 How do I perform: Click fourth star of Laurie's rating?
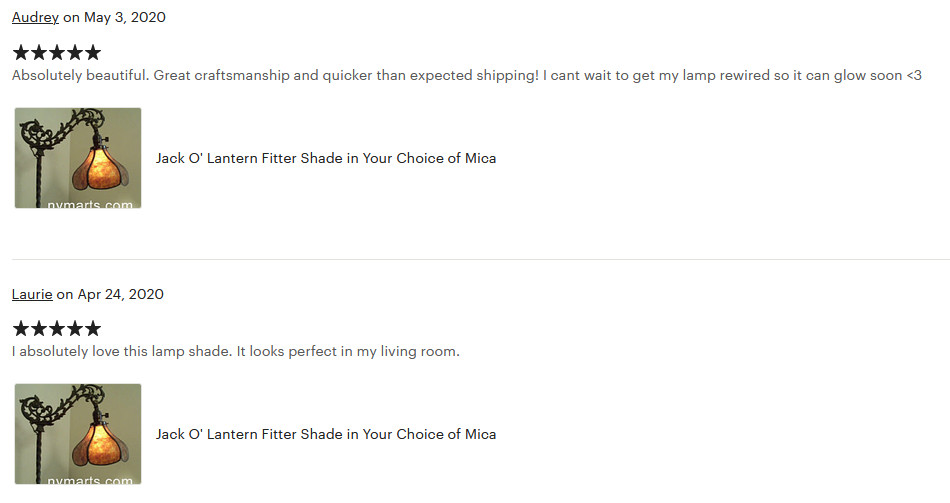point(75,329)
